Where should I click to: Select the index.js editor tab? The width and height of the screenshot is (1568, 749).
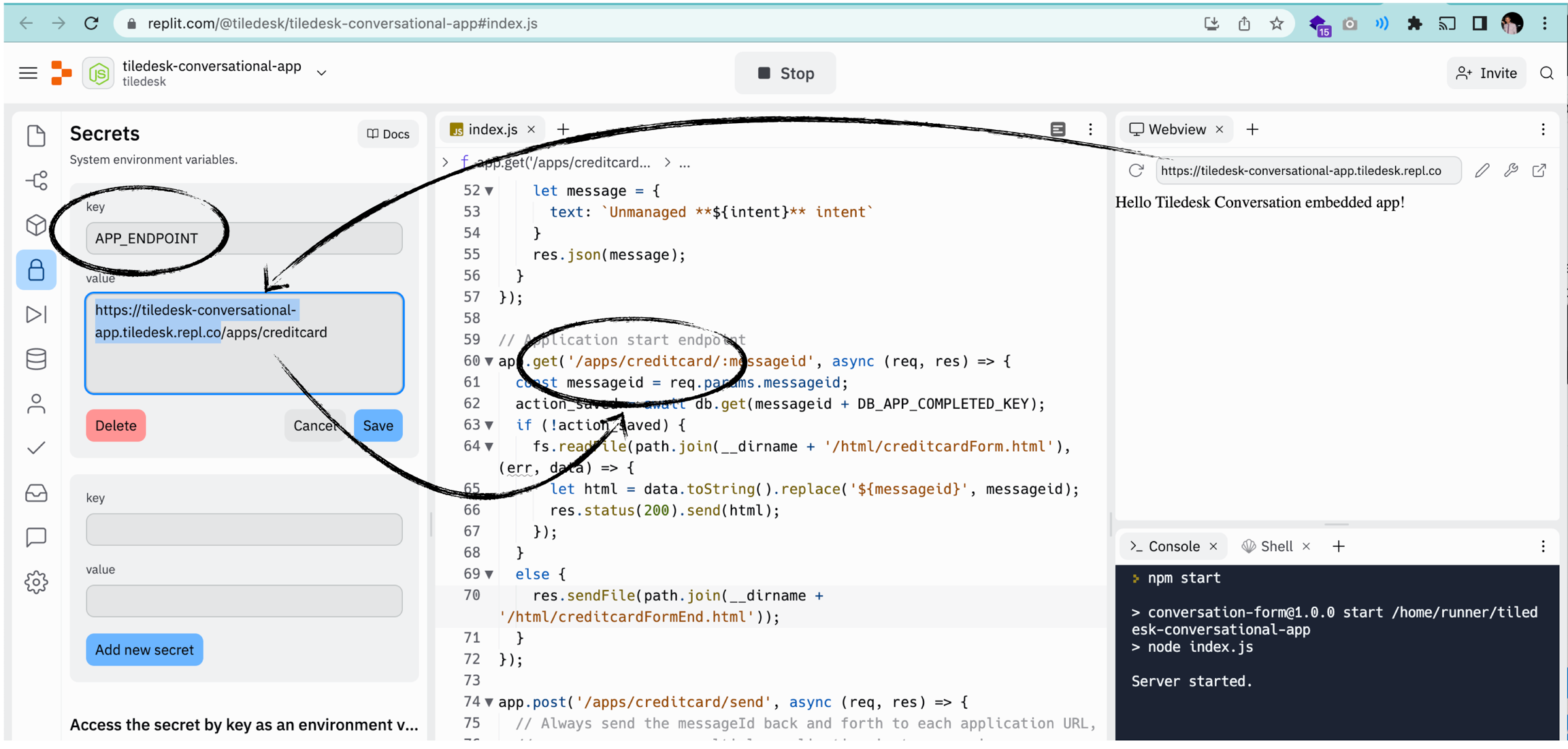tap(492, 129)
